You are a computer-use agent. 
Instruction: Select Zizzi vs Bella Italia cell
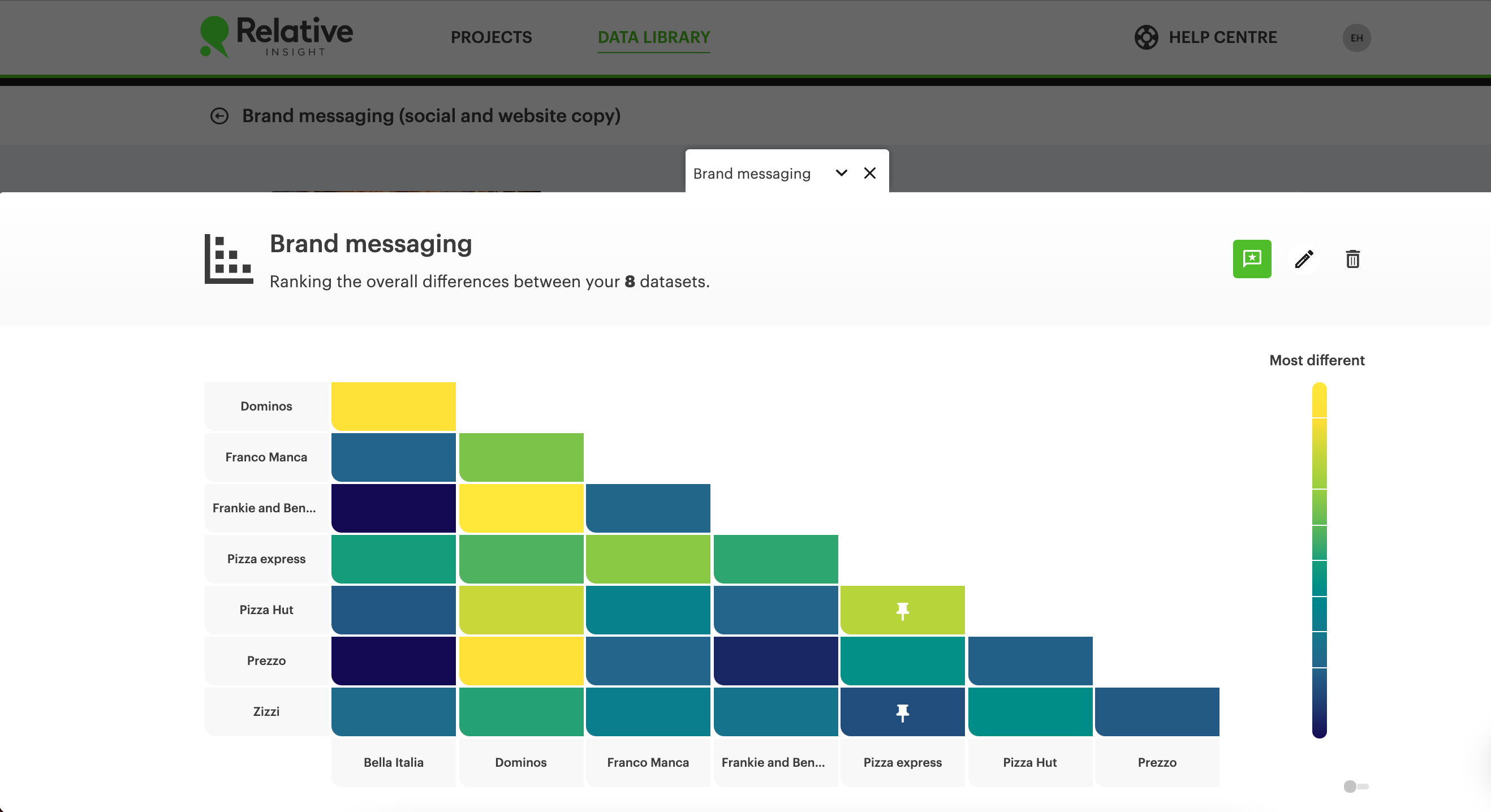point(393,712)
